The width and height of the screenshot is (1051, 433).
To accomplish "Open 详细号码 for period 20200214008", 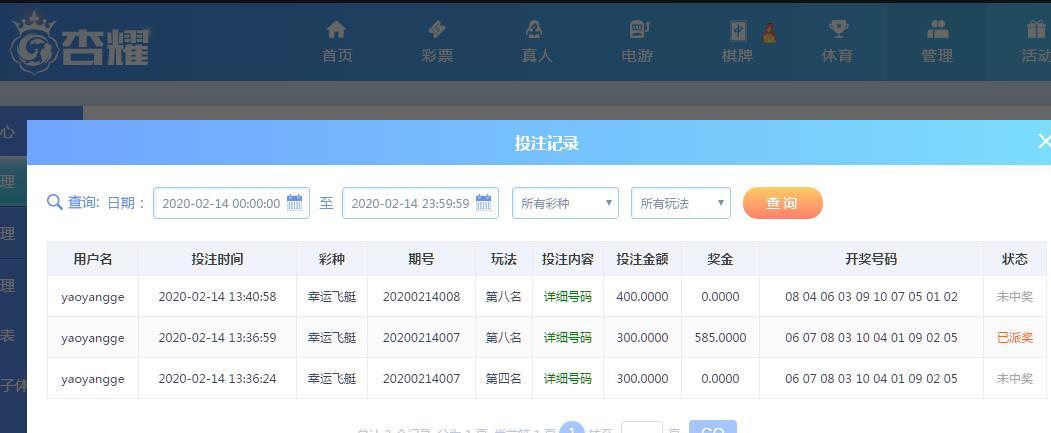I will 567,297.
